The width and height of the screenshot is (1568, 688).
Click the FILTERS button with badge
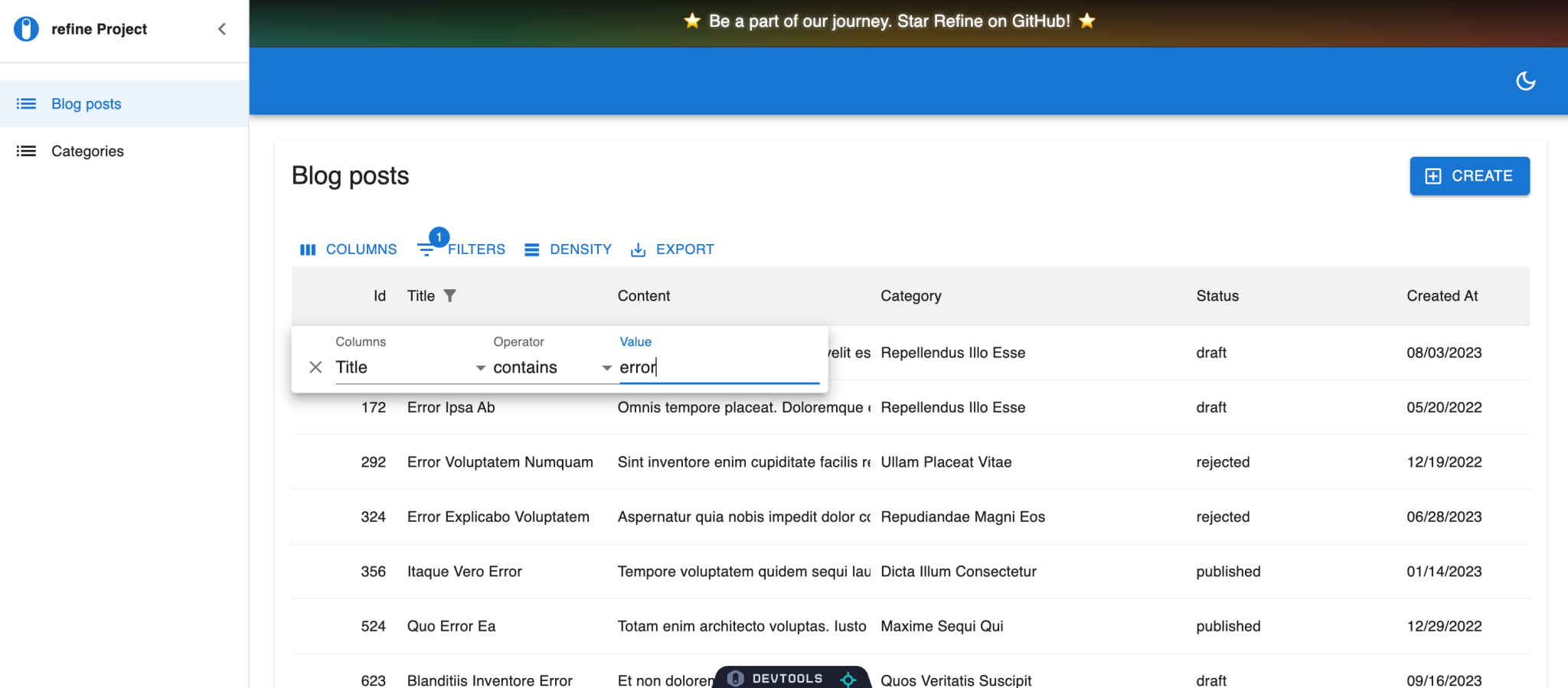click(462, 249)
